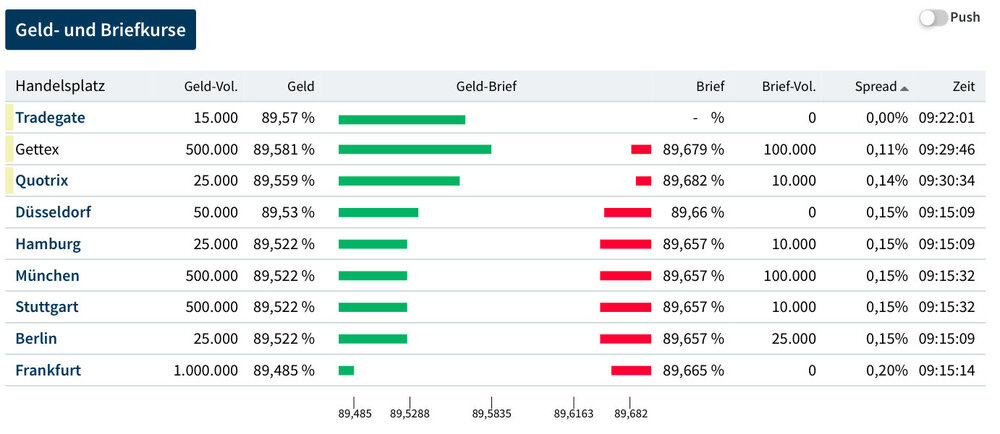Open the Tradegate exchange link
Image resolution: width=1000 pixels, height=434 pixels.
click(50, 117)
